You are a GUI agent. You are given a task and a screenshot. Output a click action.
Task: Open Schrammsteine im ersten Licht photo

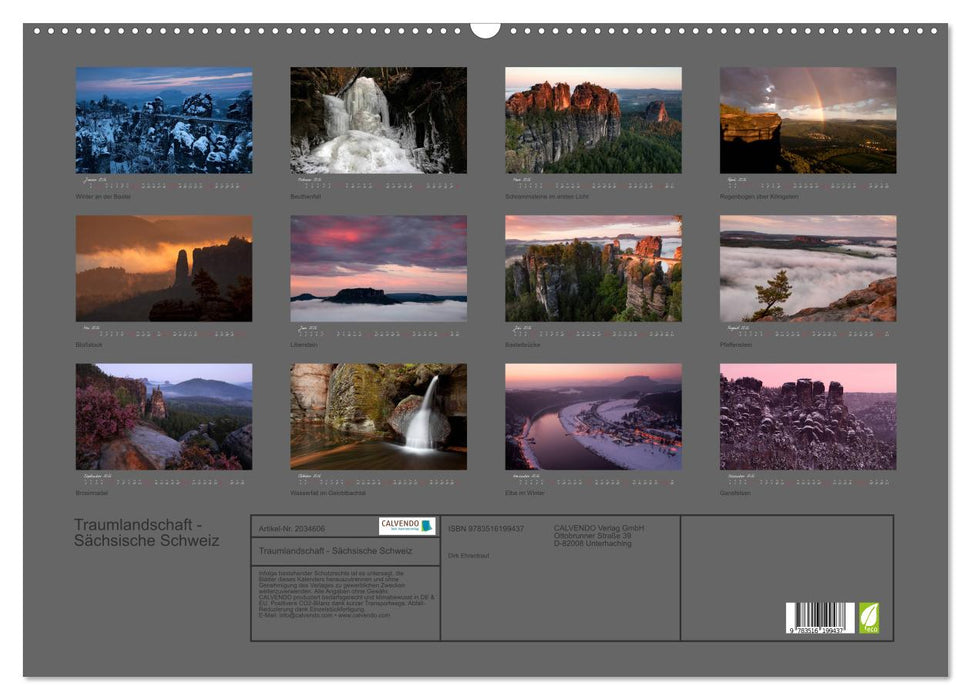tap(593, 120)
